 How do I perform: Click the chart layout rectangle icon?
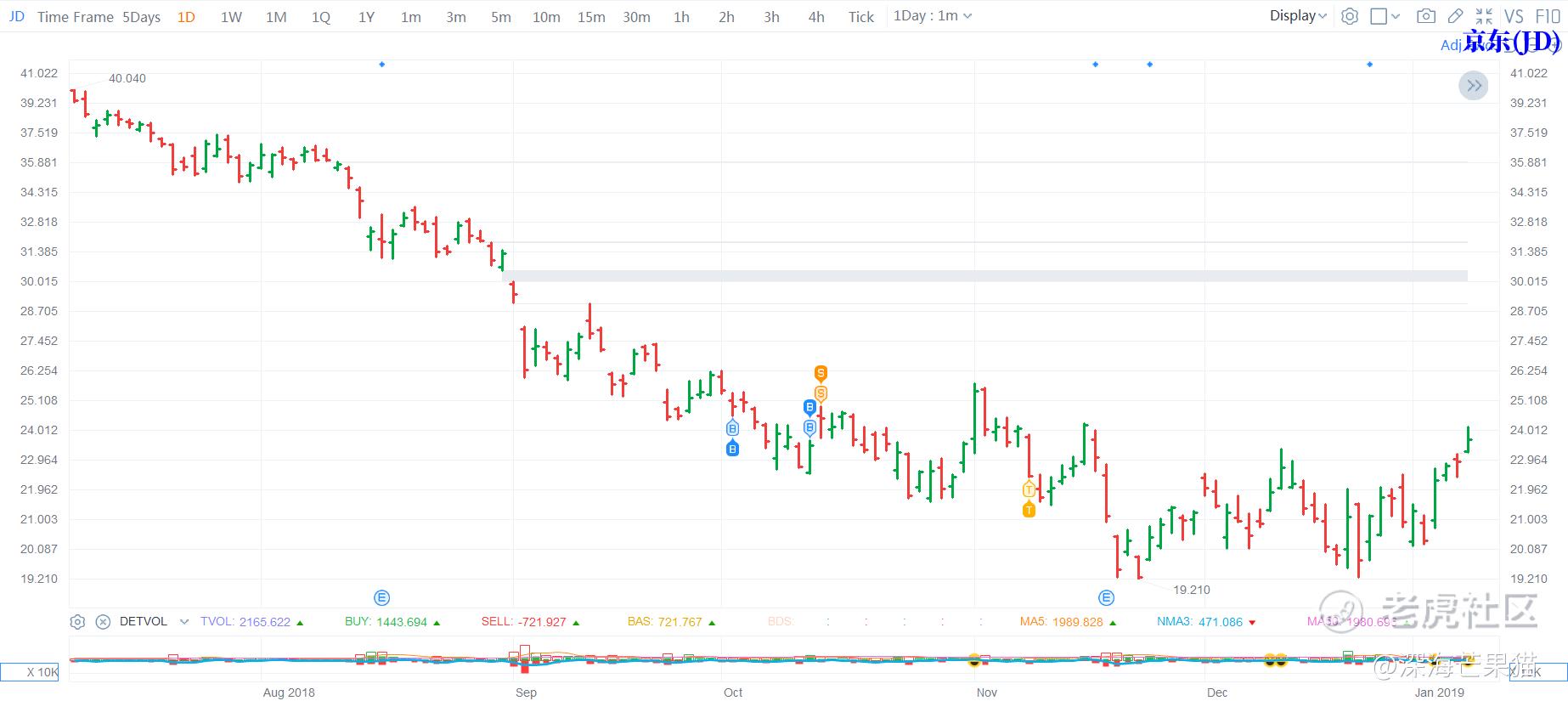click(1379, 16)
